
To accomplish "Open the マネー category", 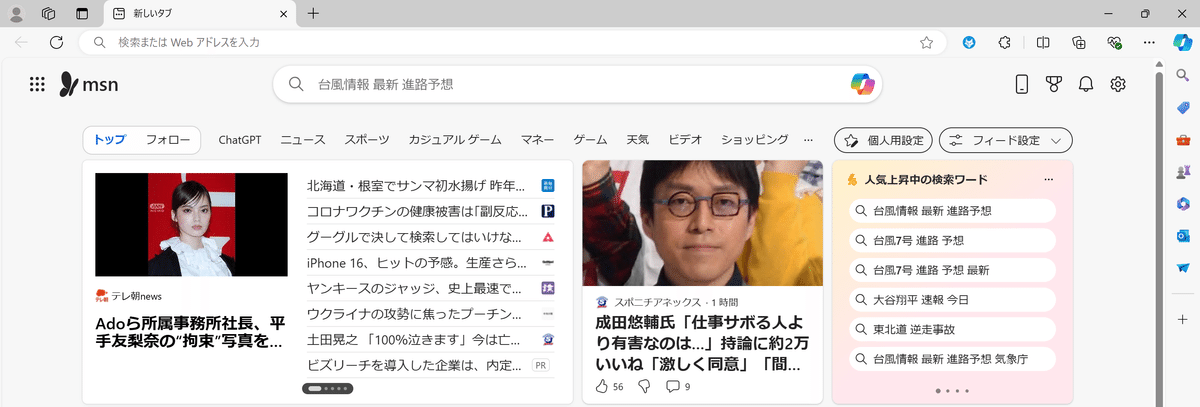I will [537, 140].
